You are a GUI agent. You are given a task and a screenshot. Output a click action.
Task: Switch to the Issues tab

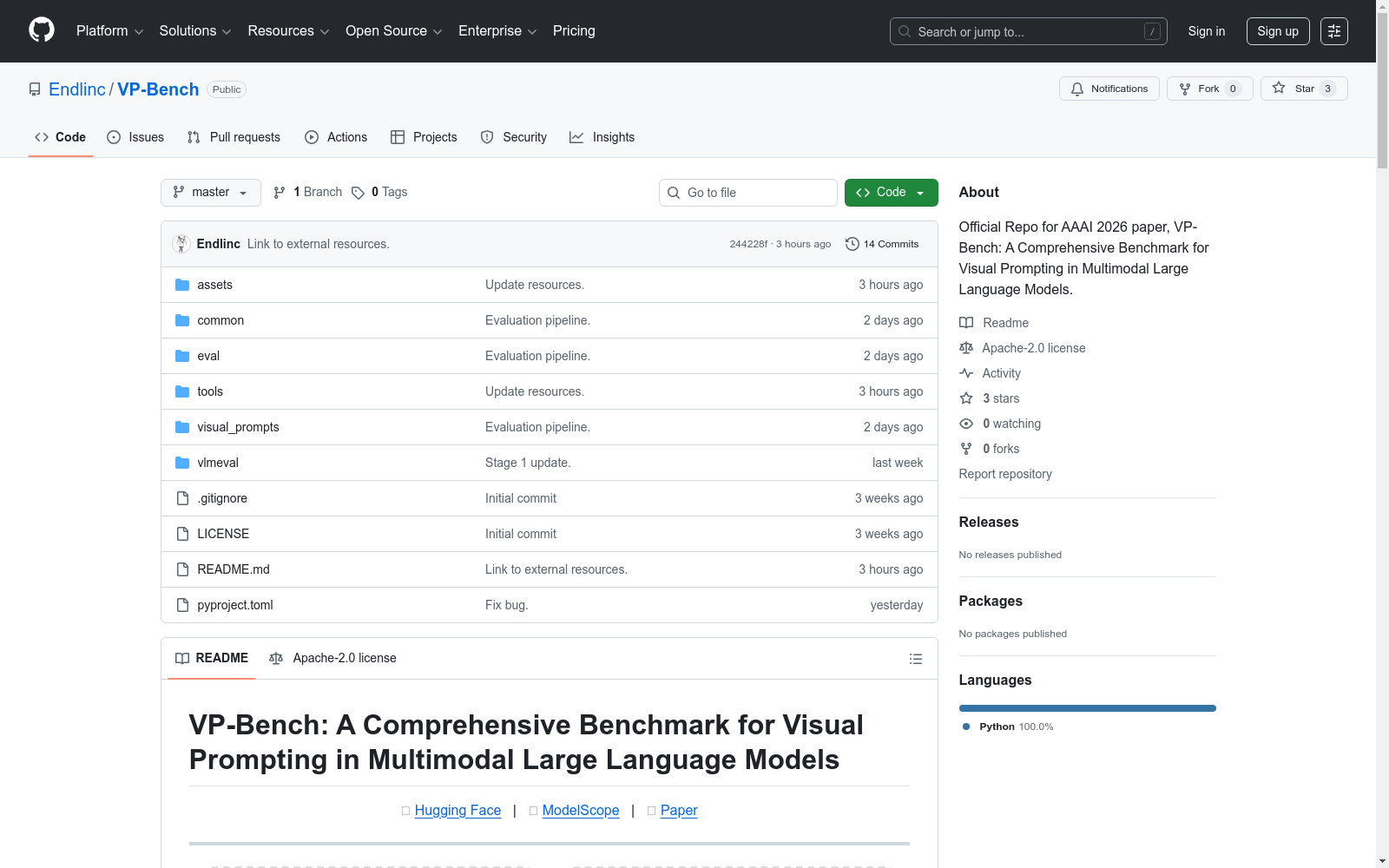coord(135,137)
